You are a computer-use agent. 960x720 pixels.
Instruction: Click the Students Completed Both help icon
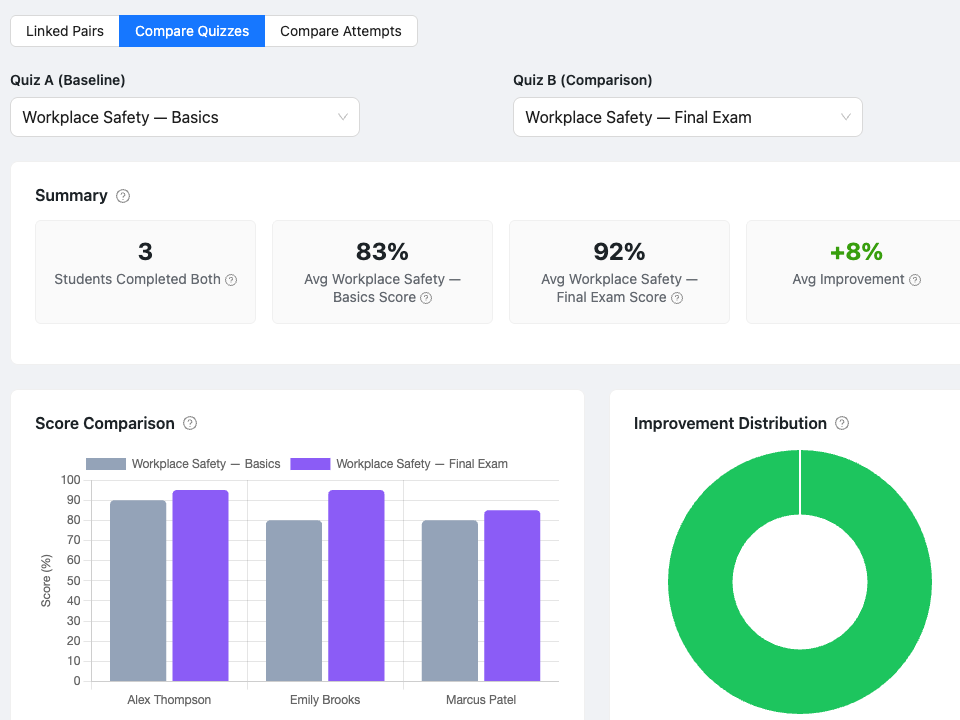pos(231,280)
